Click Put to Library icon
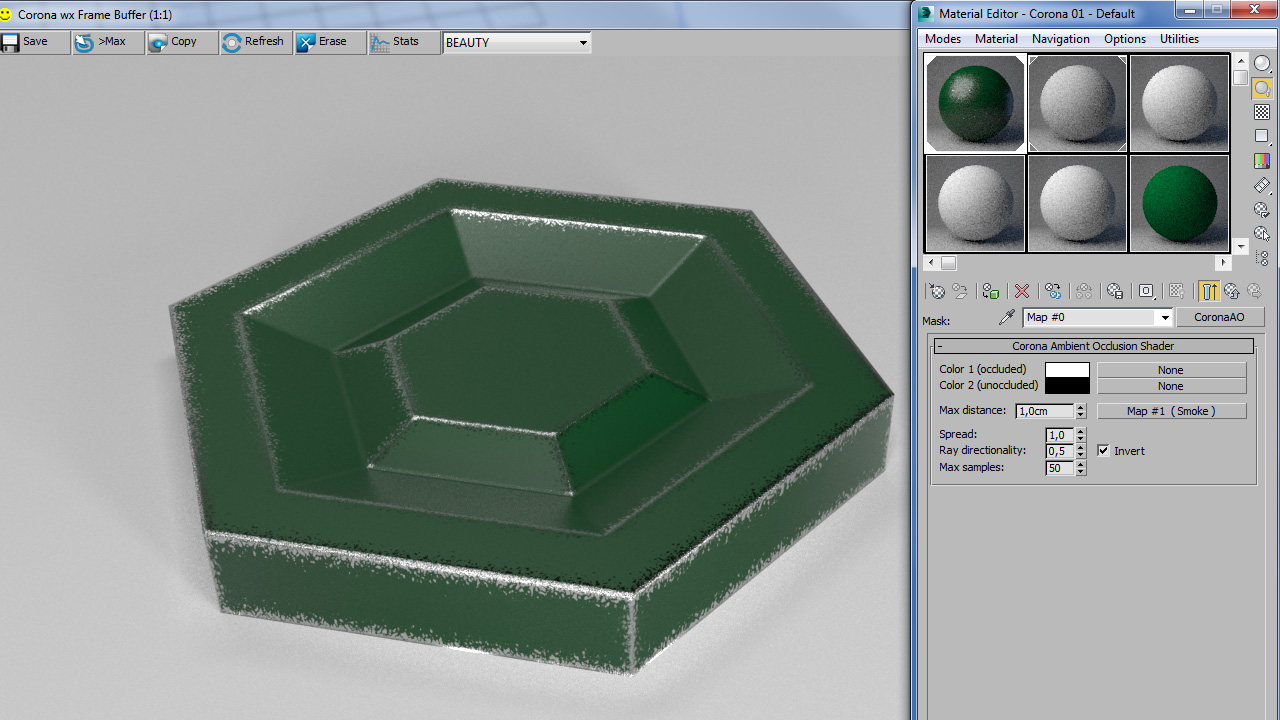The image size is (1280, 720). [1115, 291]
